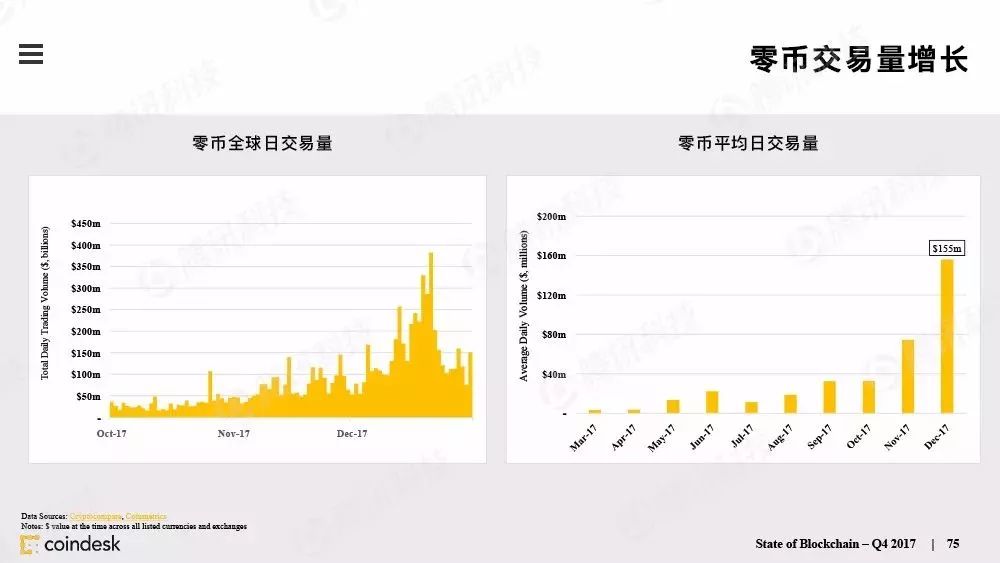1000x563 pixels.
Task: Open the Coinmetrics data source link
Action: 146,516
